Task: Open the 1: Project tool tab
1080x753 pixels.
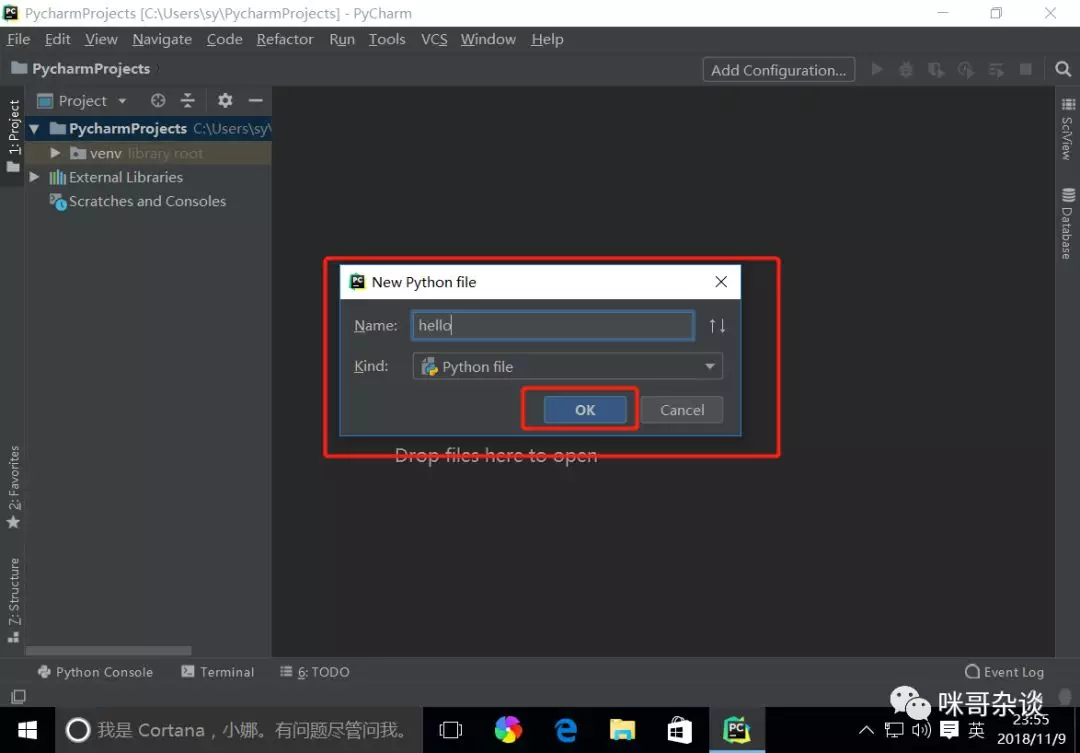Action: click(13, 136)
